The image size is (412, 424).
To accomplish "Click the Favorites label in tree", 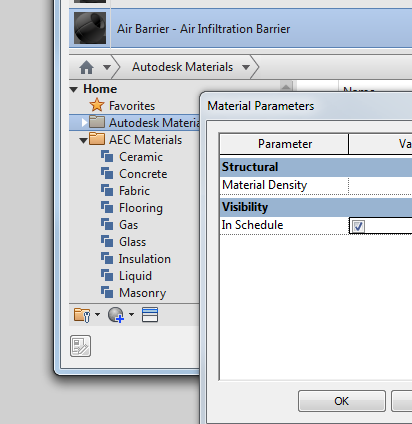I will [132, 106].
